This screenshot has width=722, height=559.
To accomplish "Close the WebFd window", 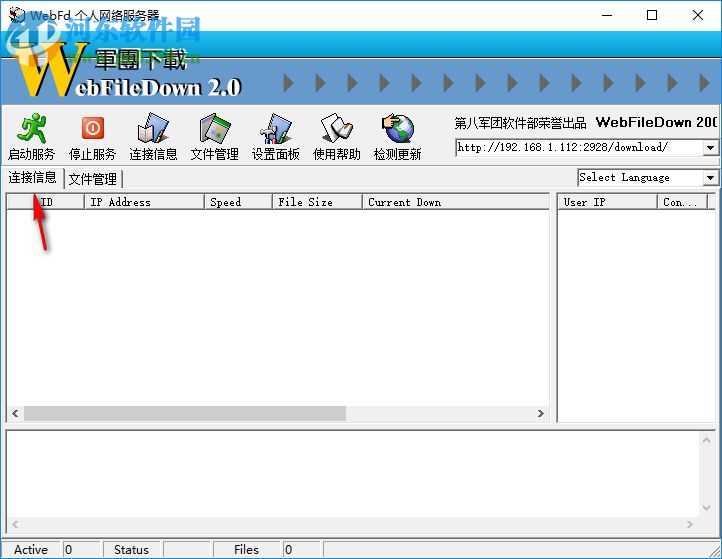I will pos(698,15).
